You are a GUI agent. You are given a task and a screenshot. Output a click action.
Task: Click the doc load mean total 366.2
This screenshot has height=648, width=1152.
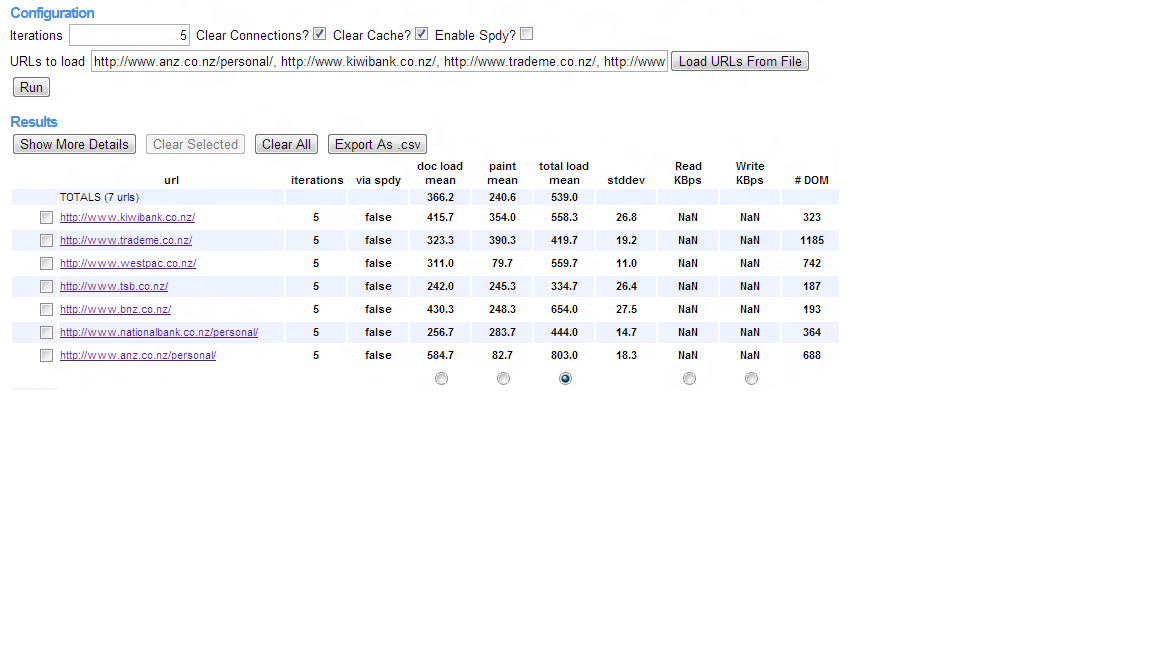point(440,197)
